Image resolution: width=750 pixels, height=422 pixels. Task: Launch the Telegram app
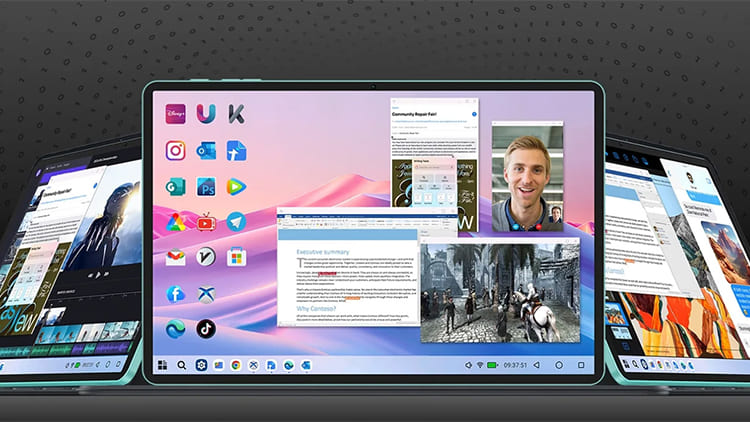pyautogui.click(x=236, y=221)
